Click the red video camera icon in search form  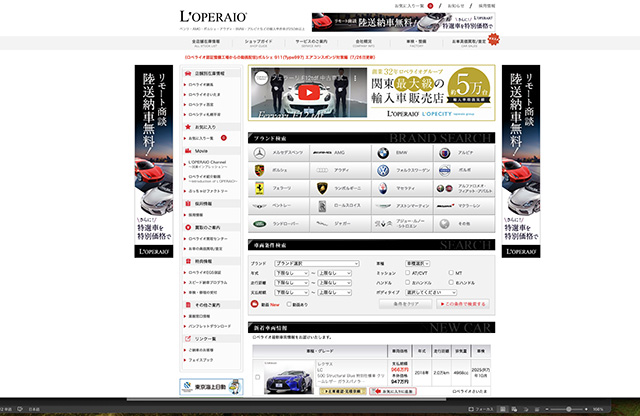(x=254, y=304)
